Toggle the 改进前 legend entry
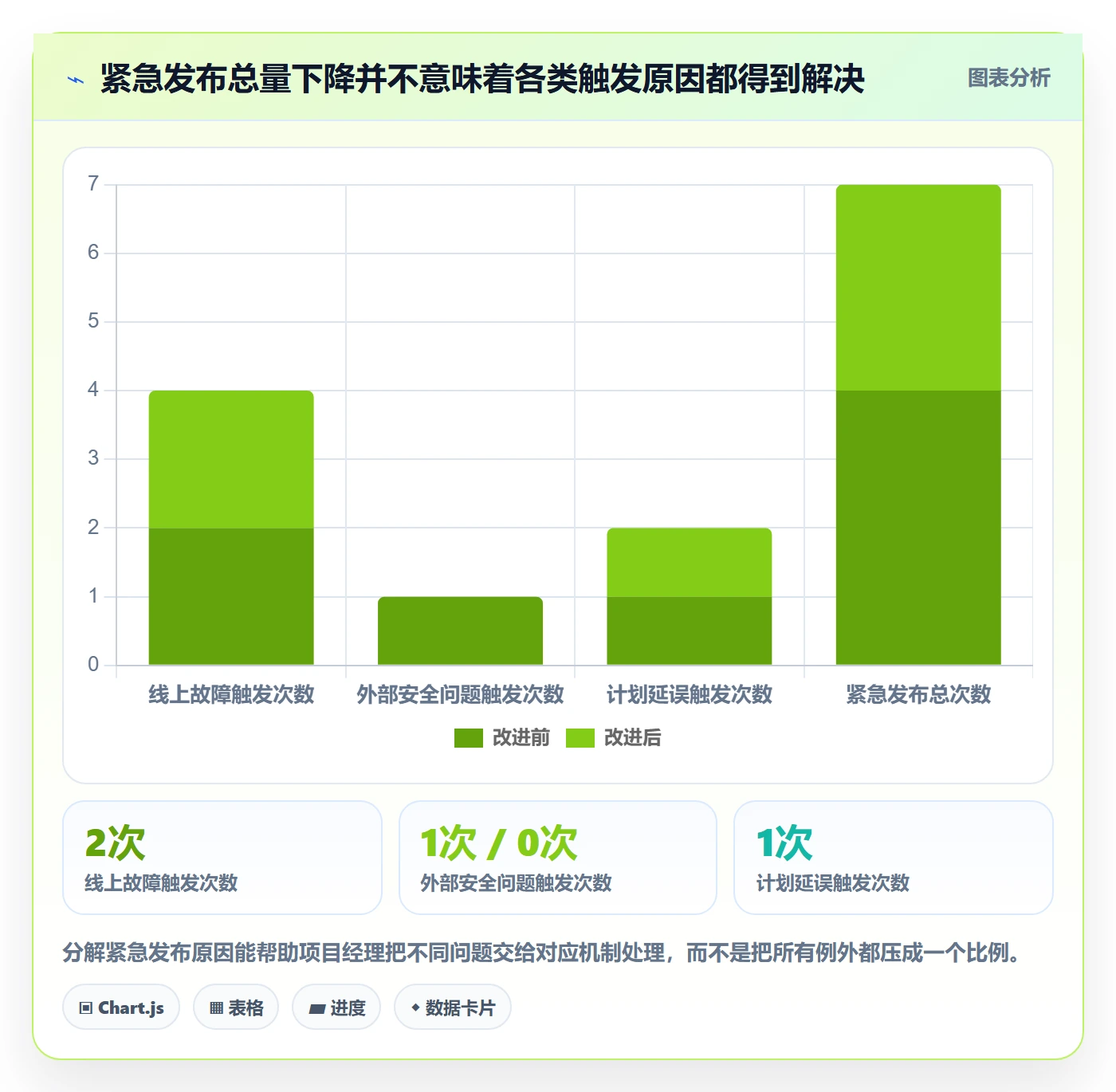 tap(502, 737)
